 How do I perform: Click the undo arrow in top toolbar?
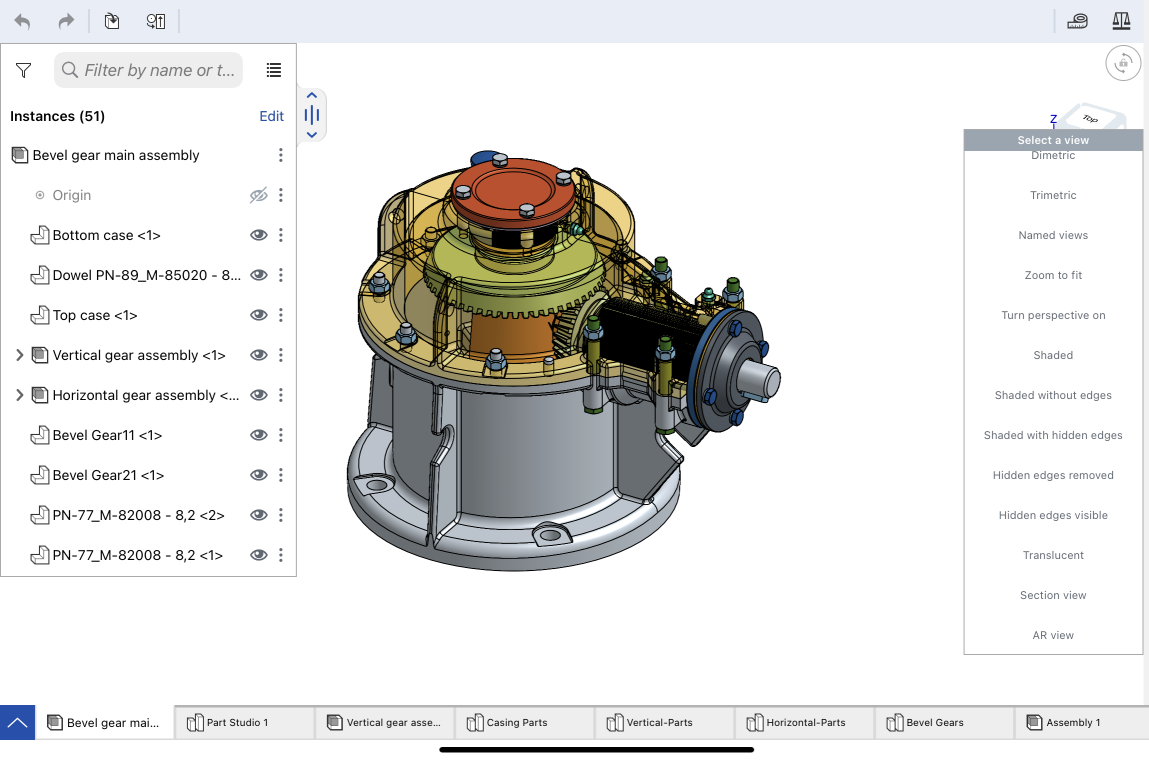click(x=22, y=21)
